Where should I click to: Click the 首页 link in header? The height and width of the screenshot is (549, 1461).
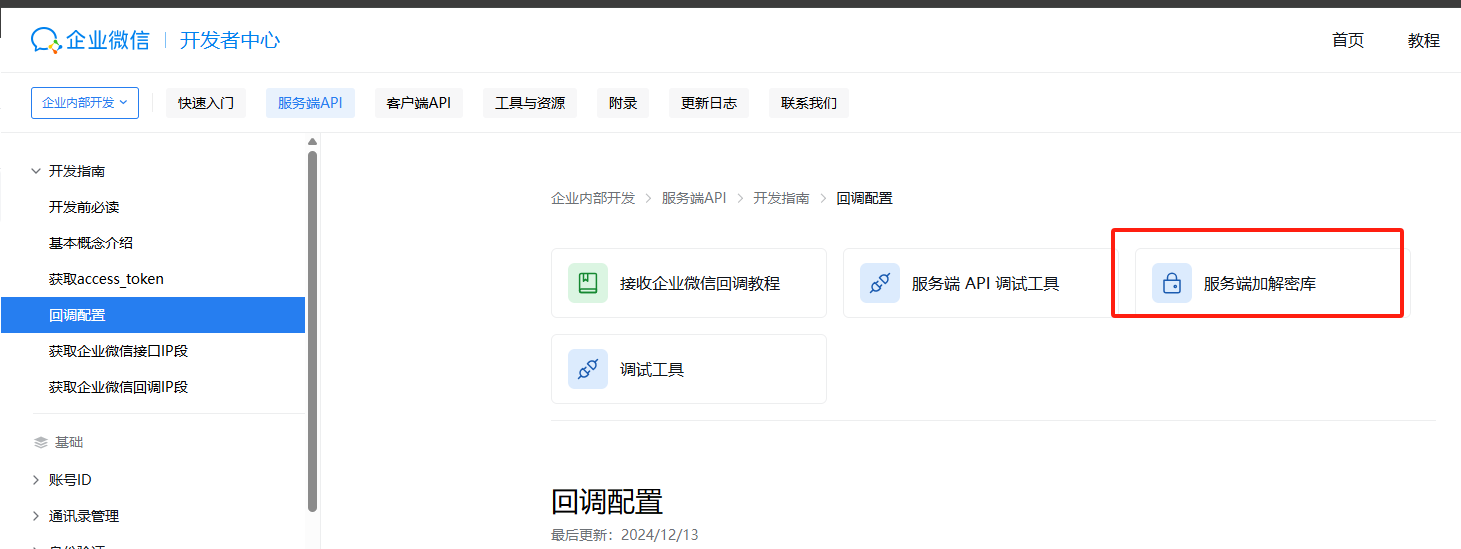(1347, 40)
